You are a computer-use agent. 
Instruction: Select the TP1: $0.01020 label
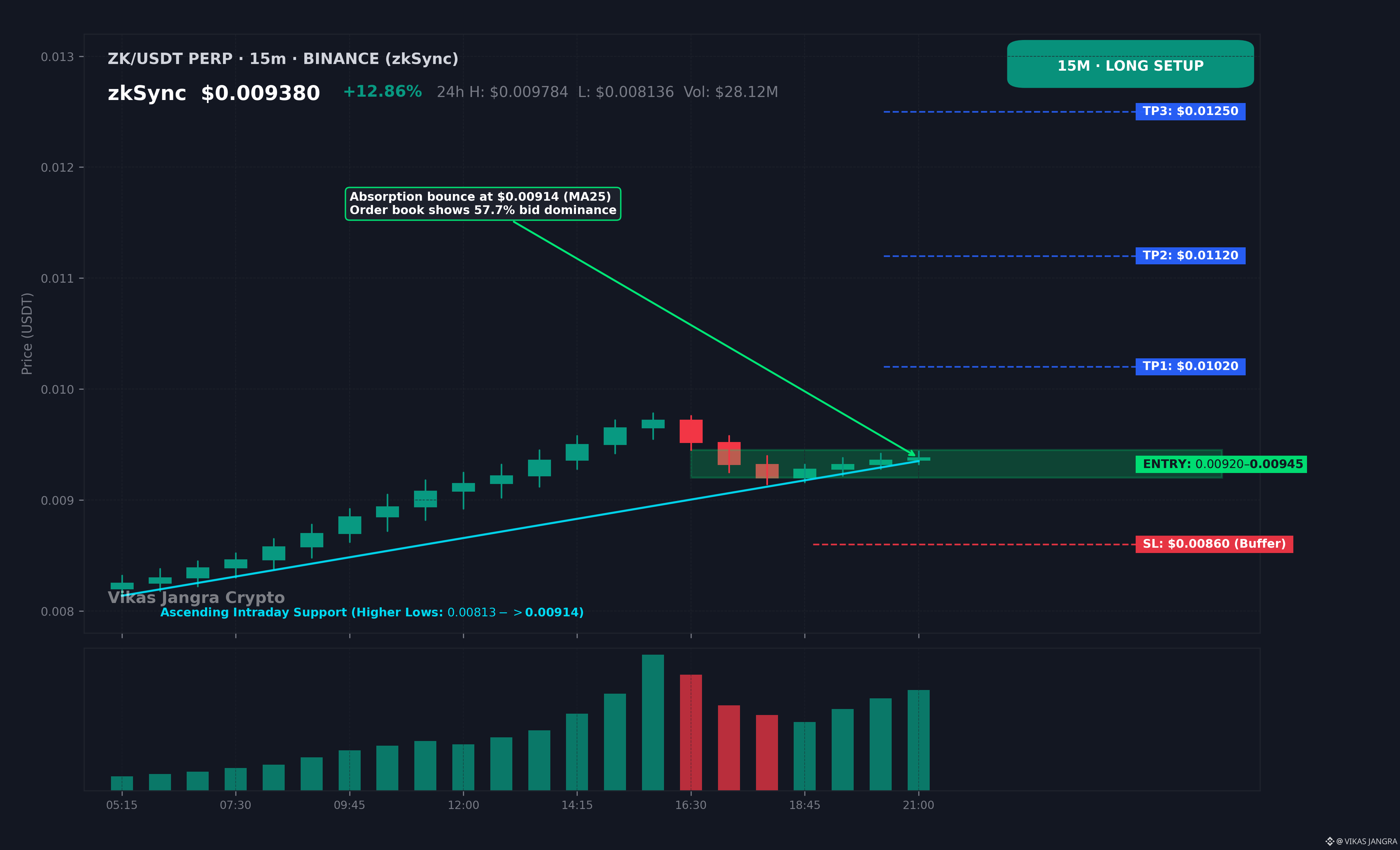(1190, 366)
